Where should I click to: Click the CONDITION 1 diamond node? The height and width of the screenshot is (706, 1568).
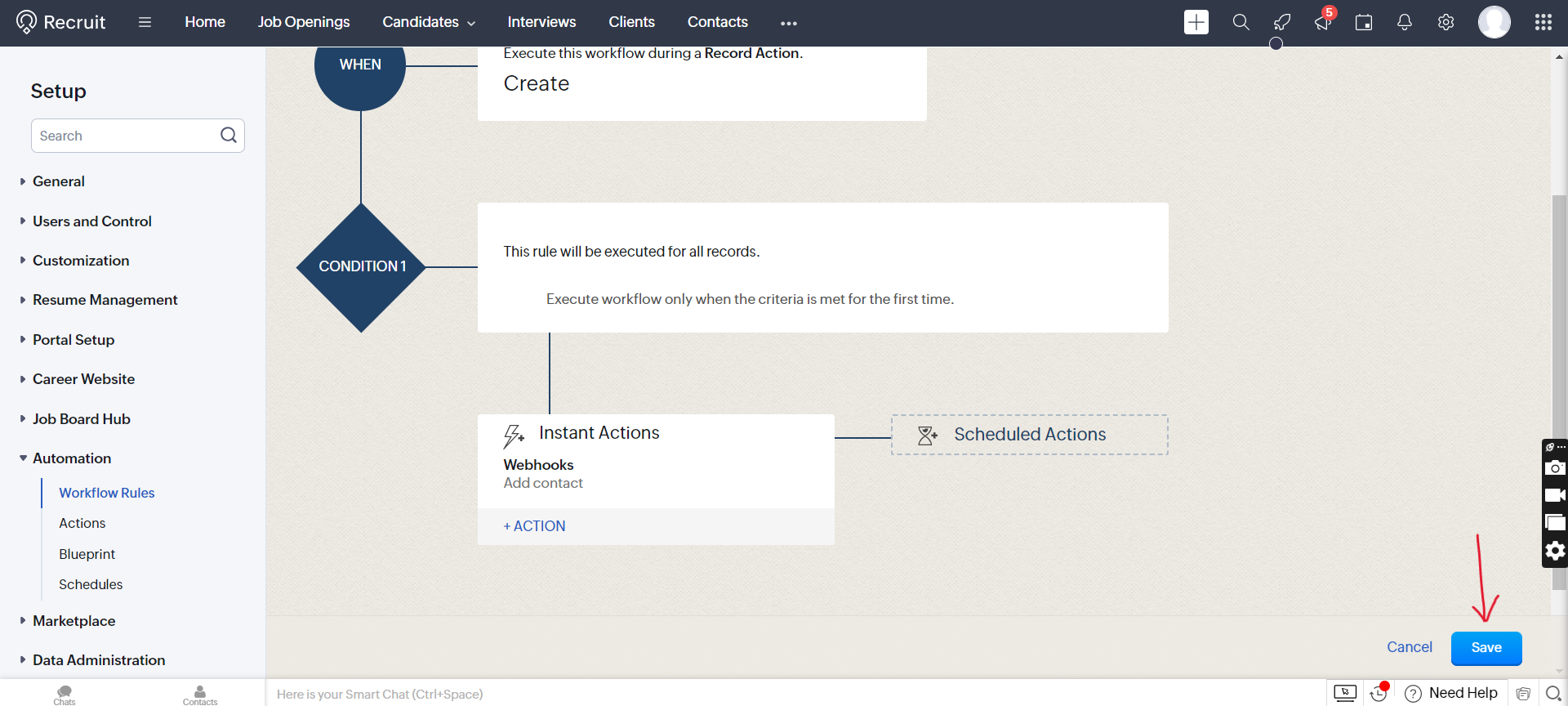(x=361, y=267)
